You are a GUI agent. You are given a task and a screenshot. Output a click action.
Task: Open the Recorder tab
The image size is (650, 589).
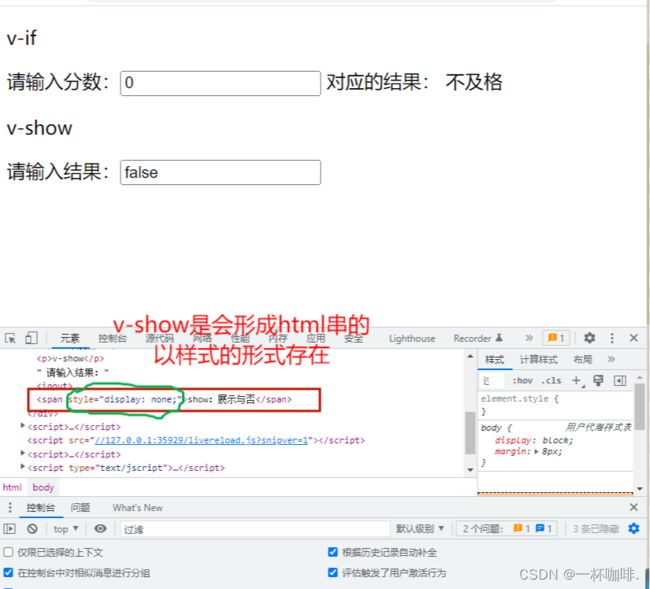point(478,338)
